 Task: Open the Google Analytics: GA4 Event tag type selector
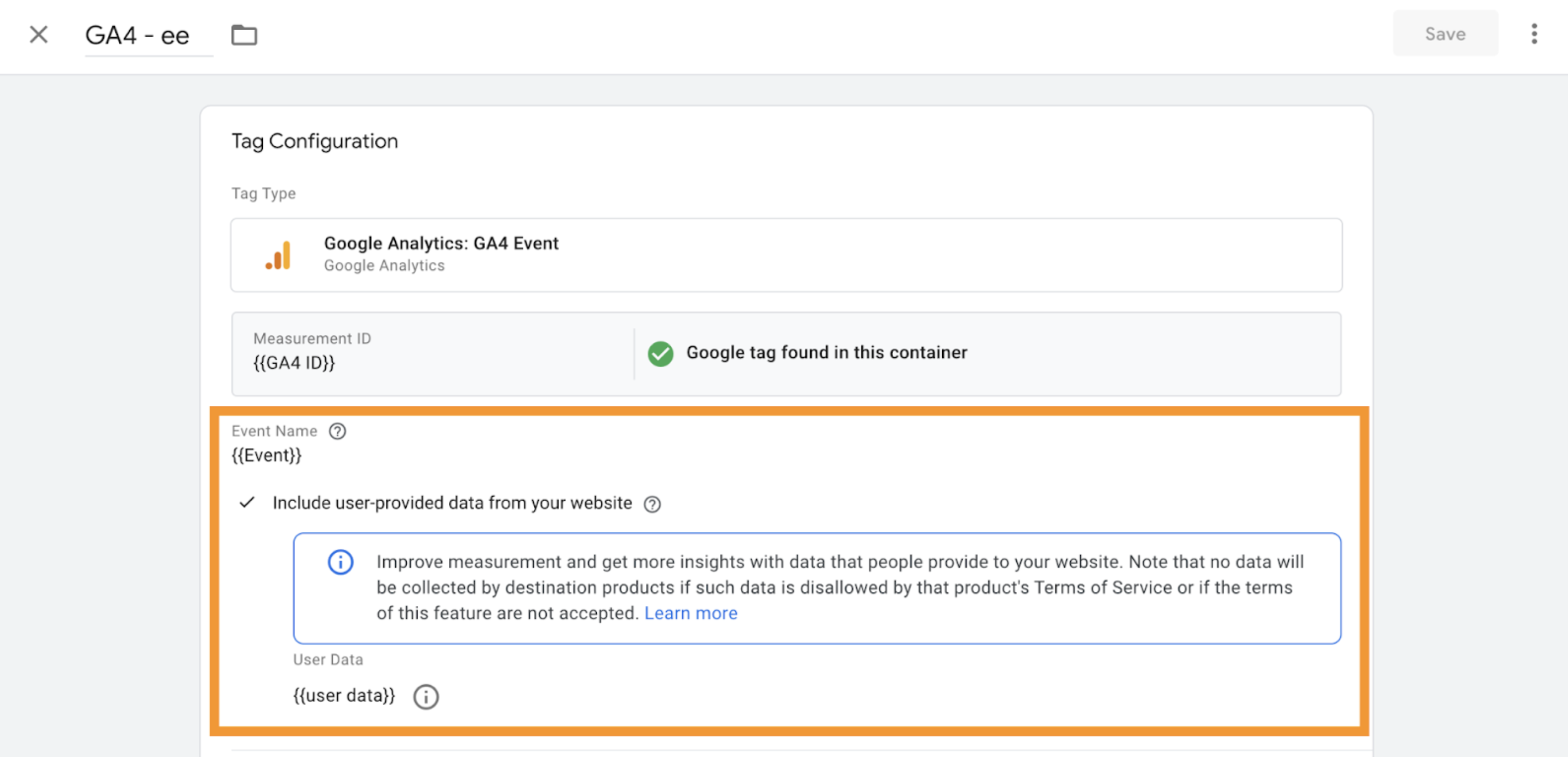click(x=785, y=254)
